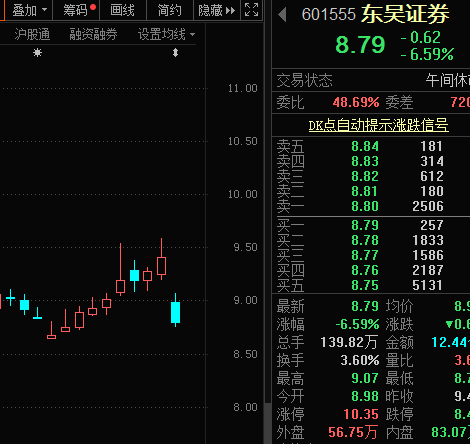Select 买二 price 8.78
Viewport: 470px width, 444px height.
point(365,240)
